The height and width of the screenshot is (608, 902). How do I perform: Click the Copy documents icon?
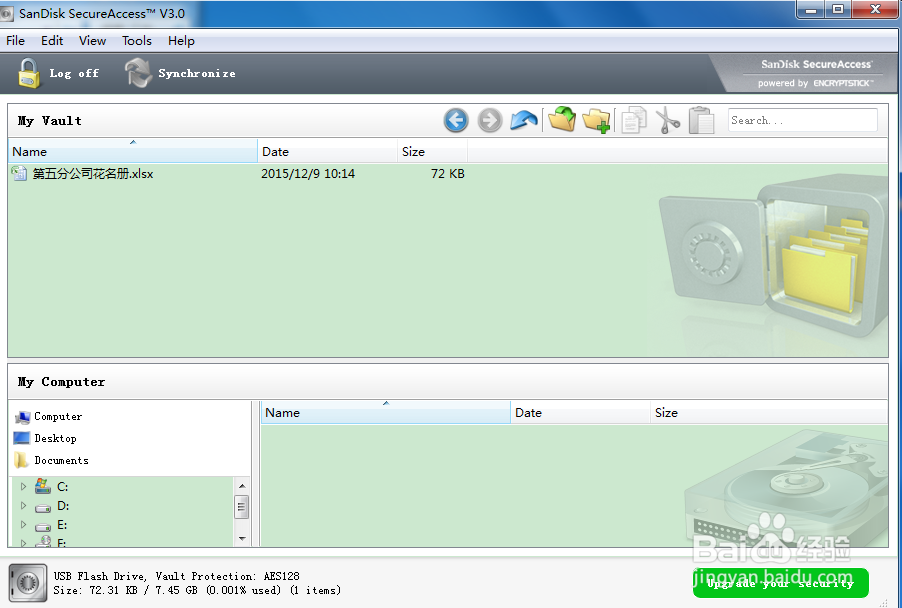pos(634,120)
